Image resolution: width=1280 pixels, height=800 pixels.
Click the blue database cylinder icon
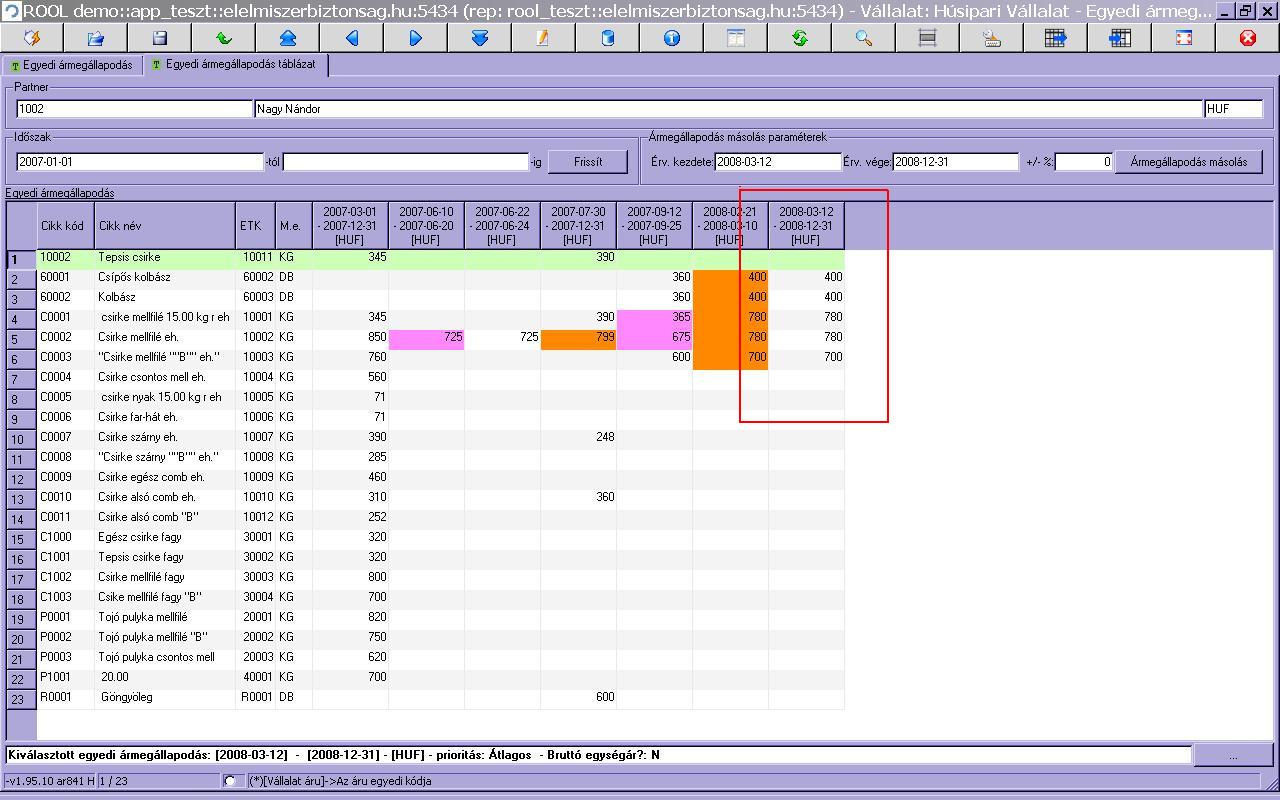[607, 38]
